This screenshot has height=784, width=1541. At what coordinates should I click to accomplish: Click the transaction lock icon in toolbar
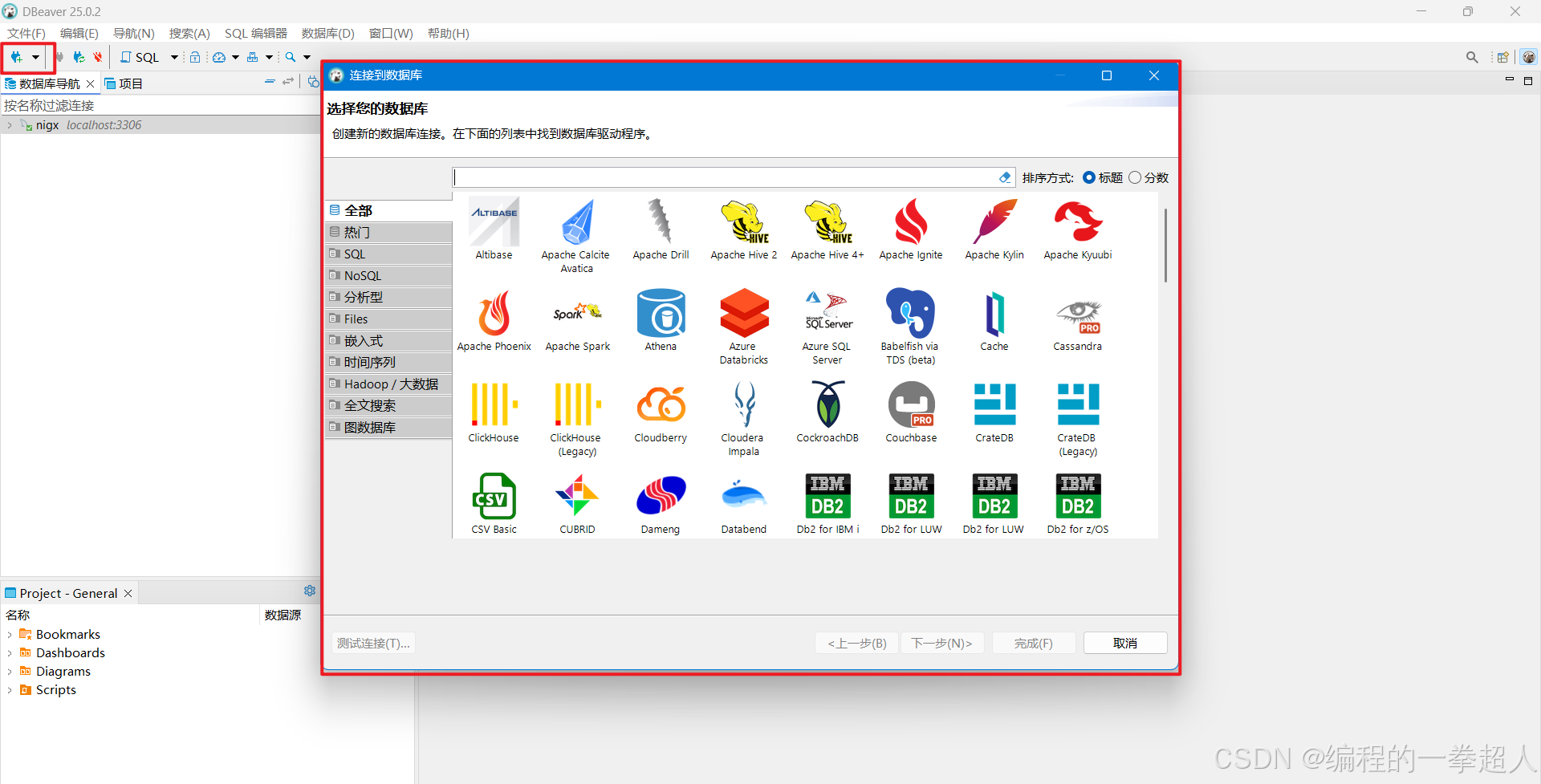(195, 57)
